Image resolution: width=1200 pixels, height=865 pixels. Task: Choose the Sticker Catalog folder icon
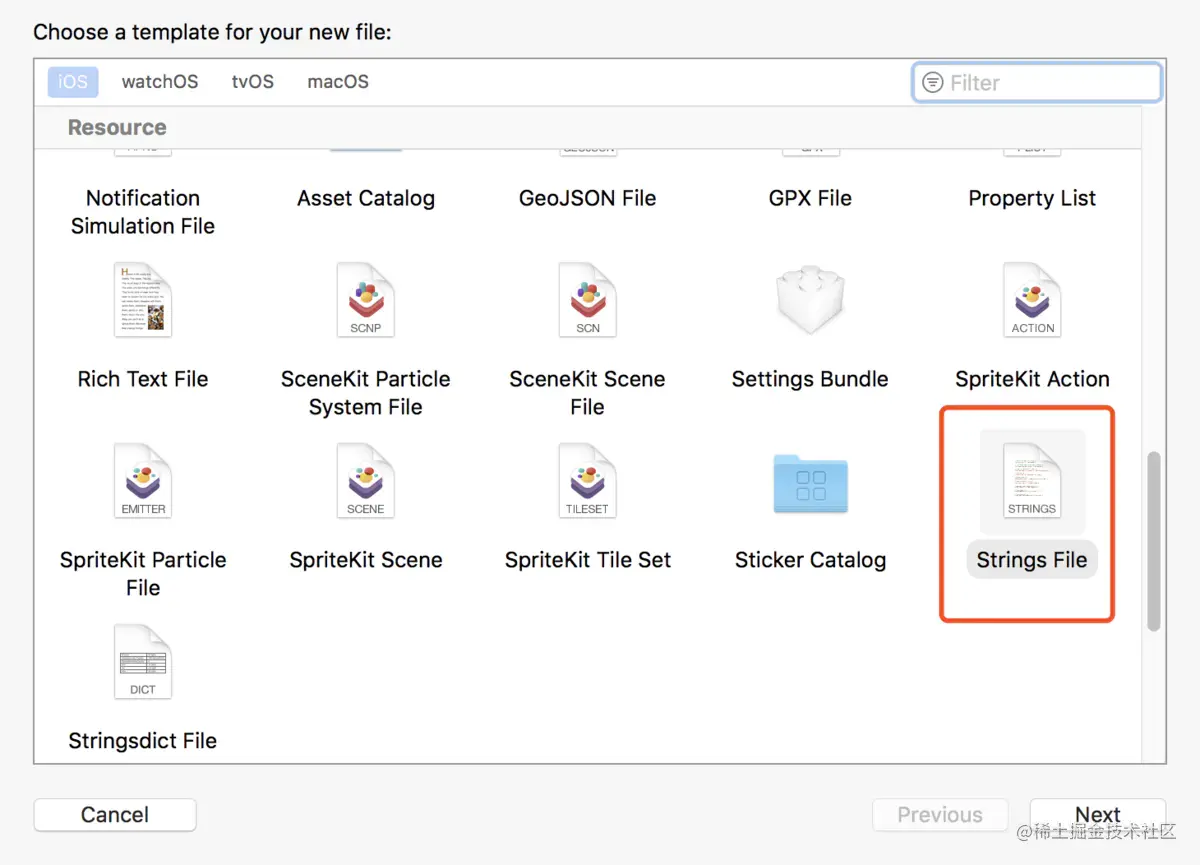[810, 485]
